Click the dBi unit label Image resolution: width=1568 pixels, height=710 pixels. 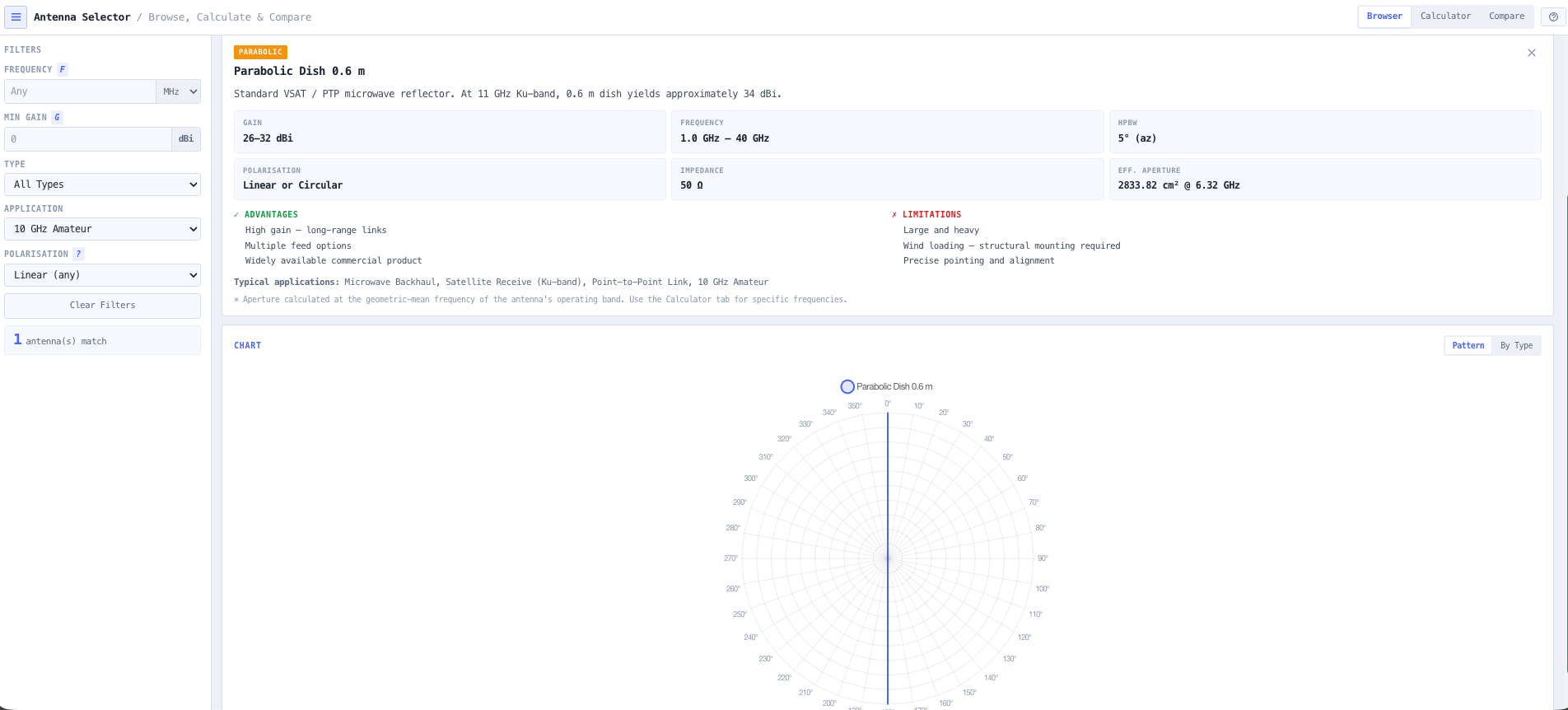pyautogui.click(x=186, y=139)
